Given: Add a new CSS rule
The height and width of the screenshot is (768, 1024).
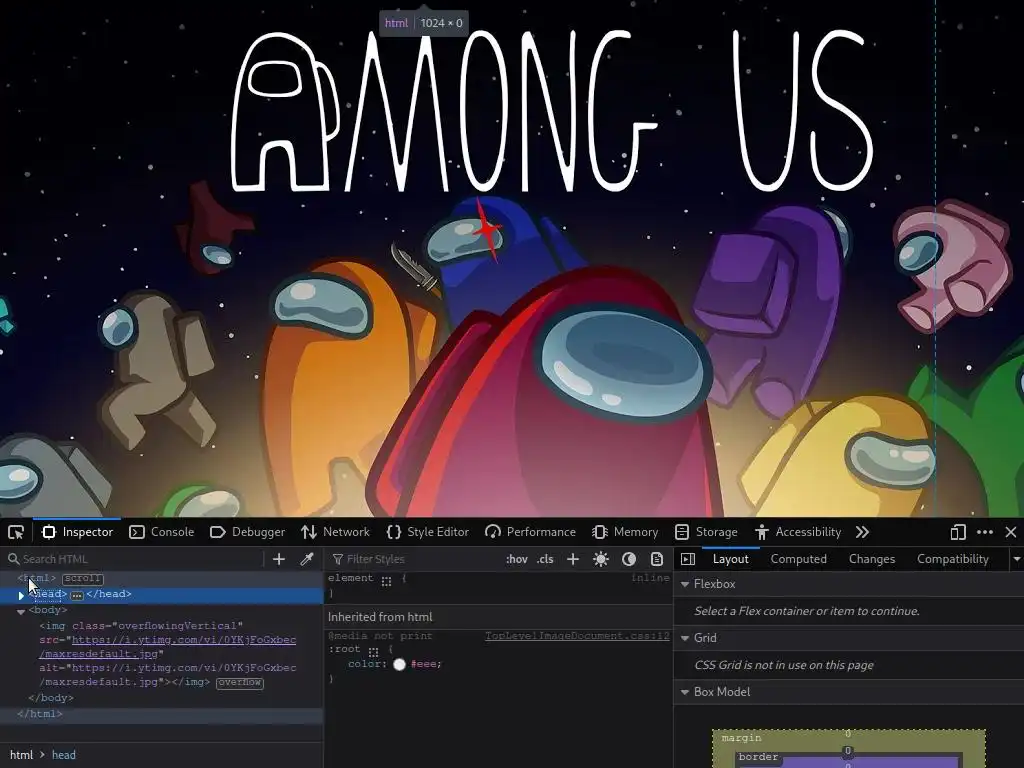Looking at the screenshot, I should point(573,559).
